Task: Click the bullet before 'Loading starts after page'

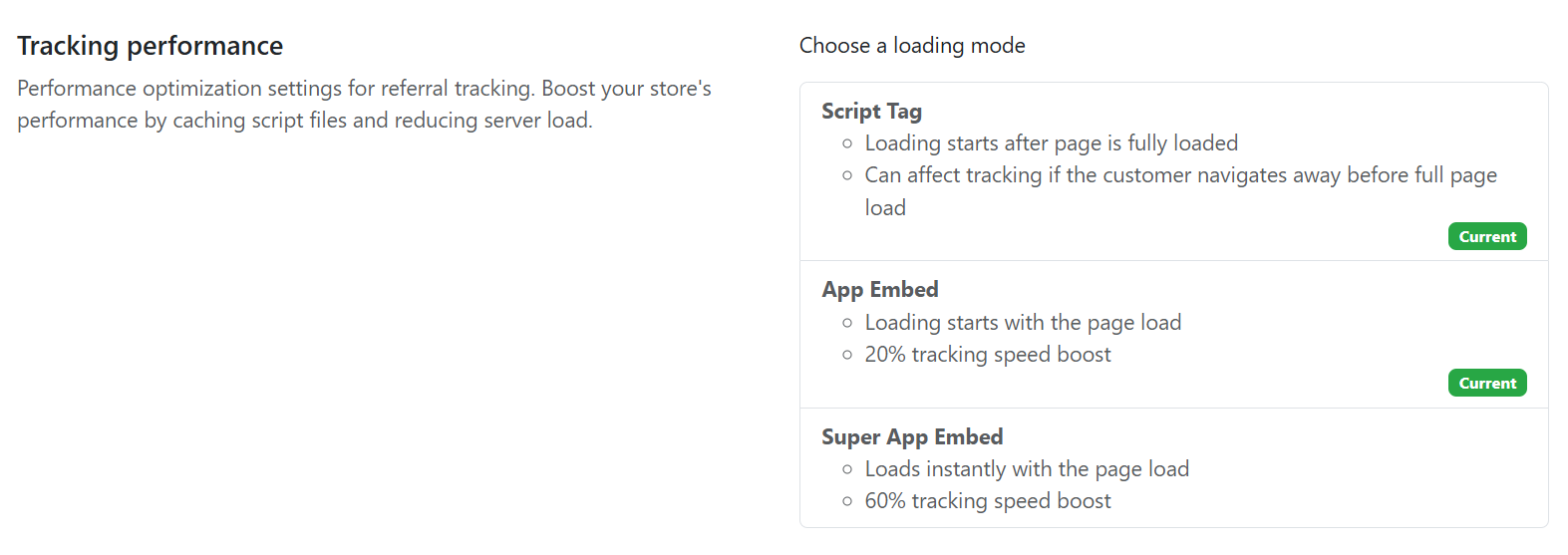Action: pos(847,144)
